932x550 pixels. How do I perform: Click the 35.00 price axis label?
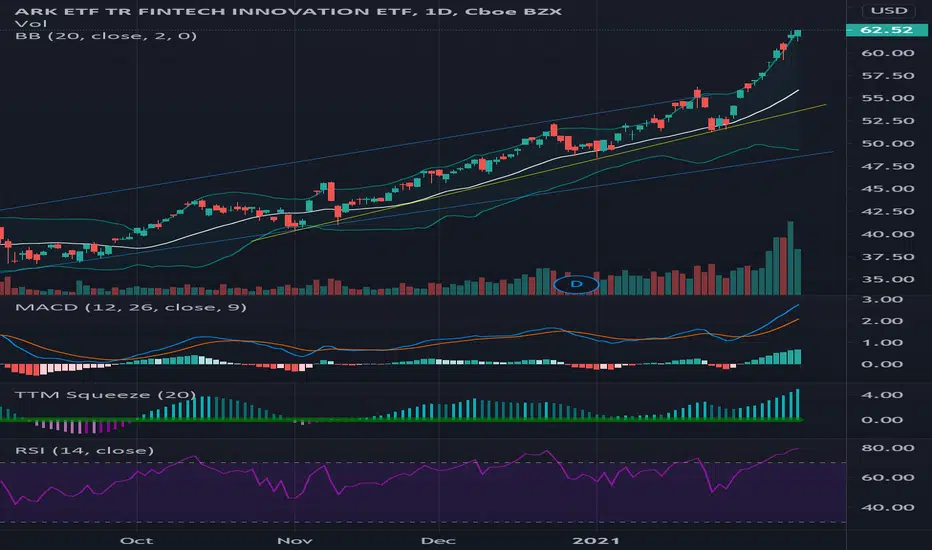pos(888,279)
